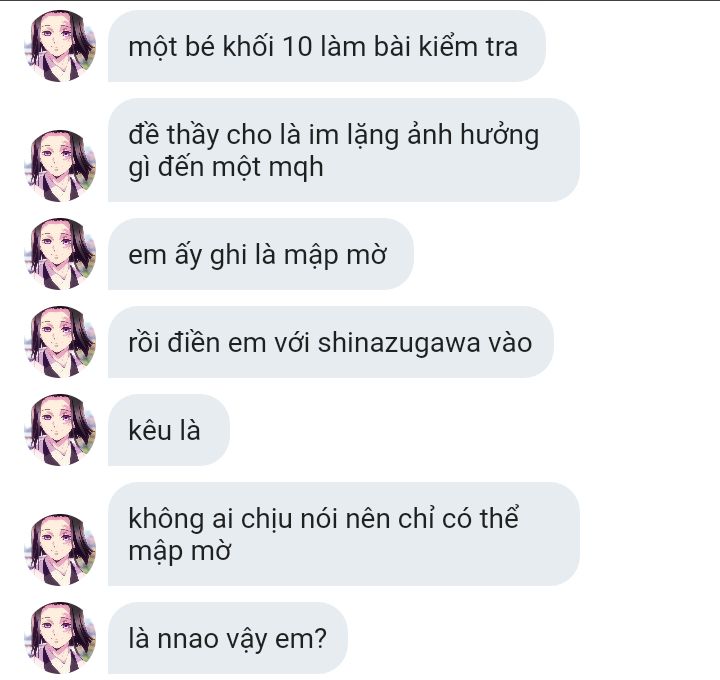The height and width of the screenshot is (680, 720).
Task: Click avatar beside 'không ai chịu nói' message
Action: 60,550
